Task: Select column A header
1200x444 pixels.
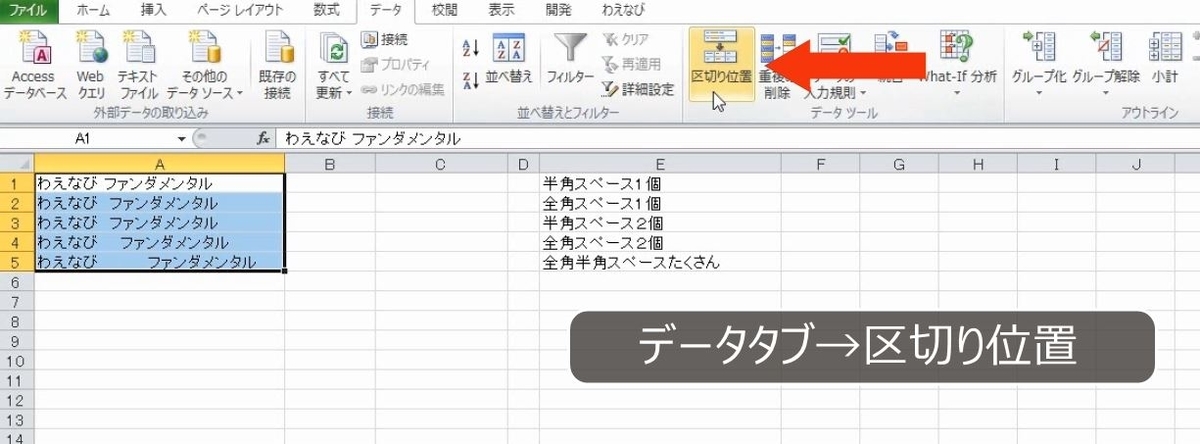Action: (x=160, y=164)
